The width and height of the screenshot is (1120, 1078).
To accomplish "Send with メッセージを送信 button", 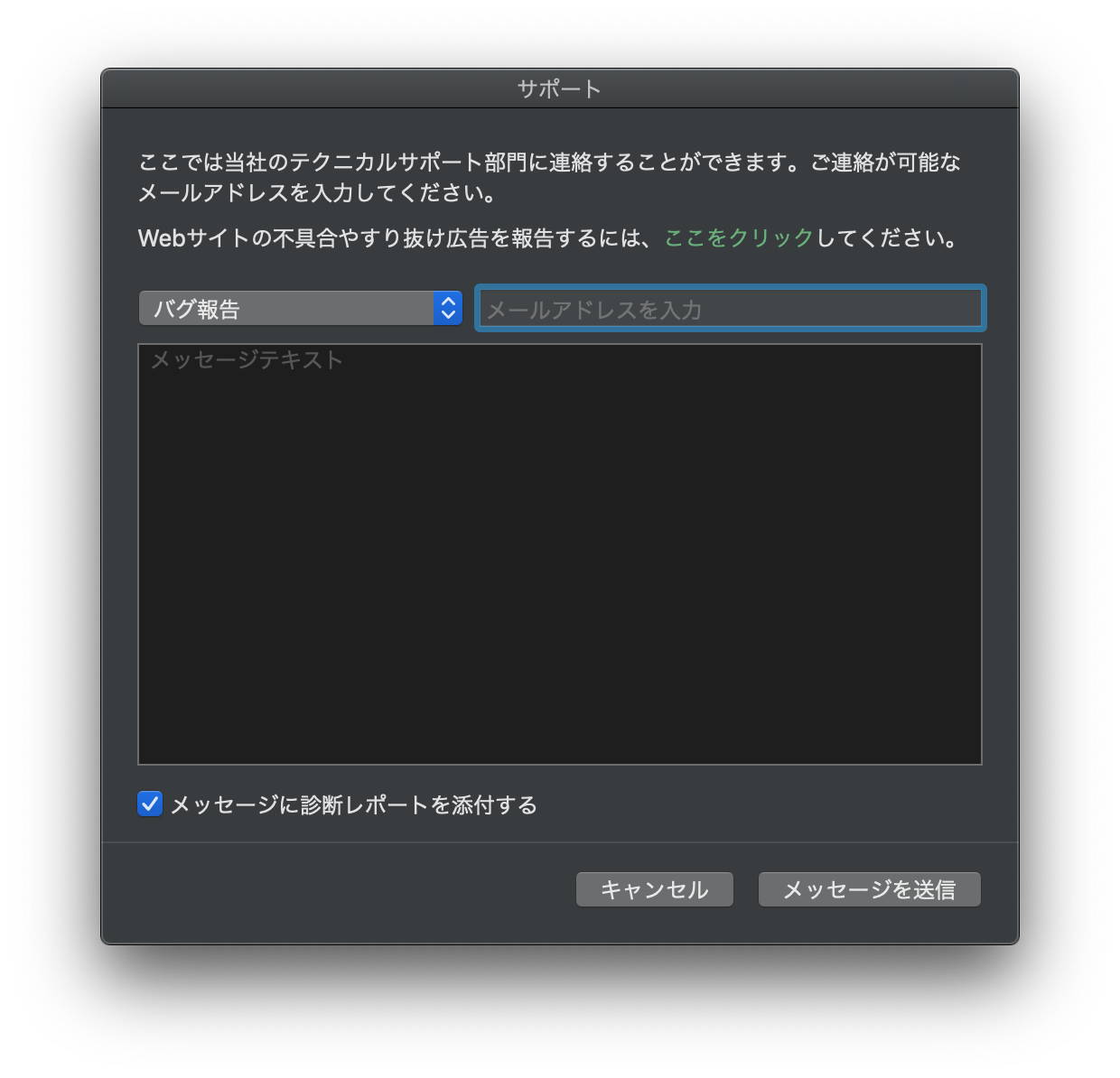I will [x=870, y=889].
